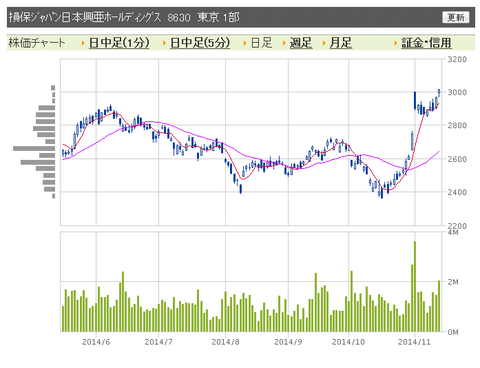The image size is (480, 368).
Task: Click the 0M volume axis label
Action: pos(453,332)
